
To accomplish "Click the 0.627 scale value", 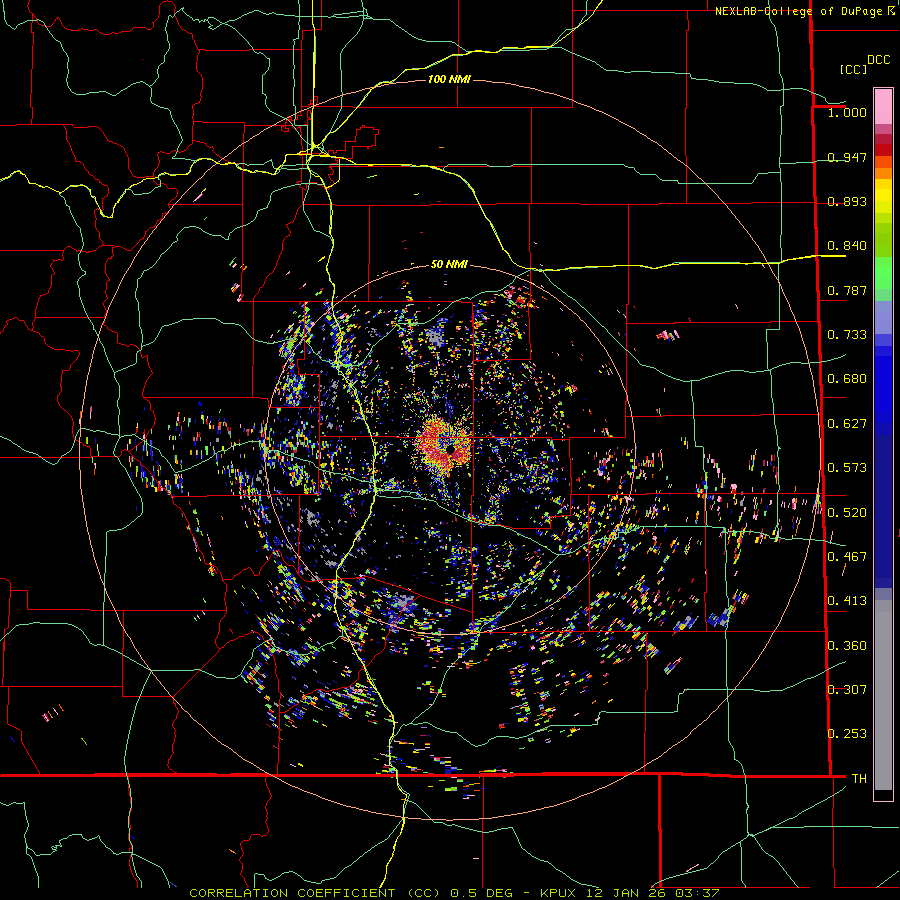I will point(847,424).
